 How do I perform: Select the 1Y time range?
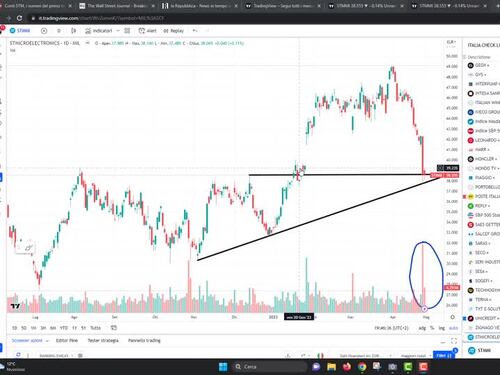(x=74, y=328)
